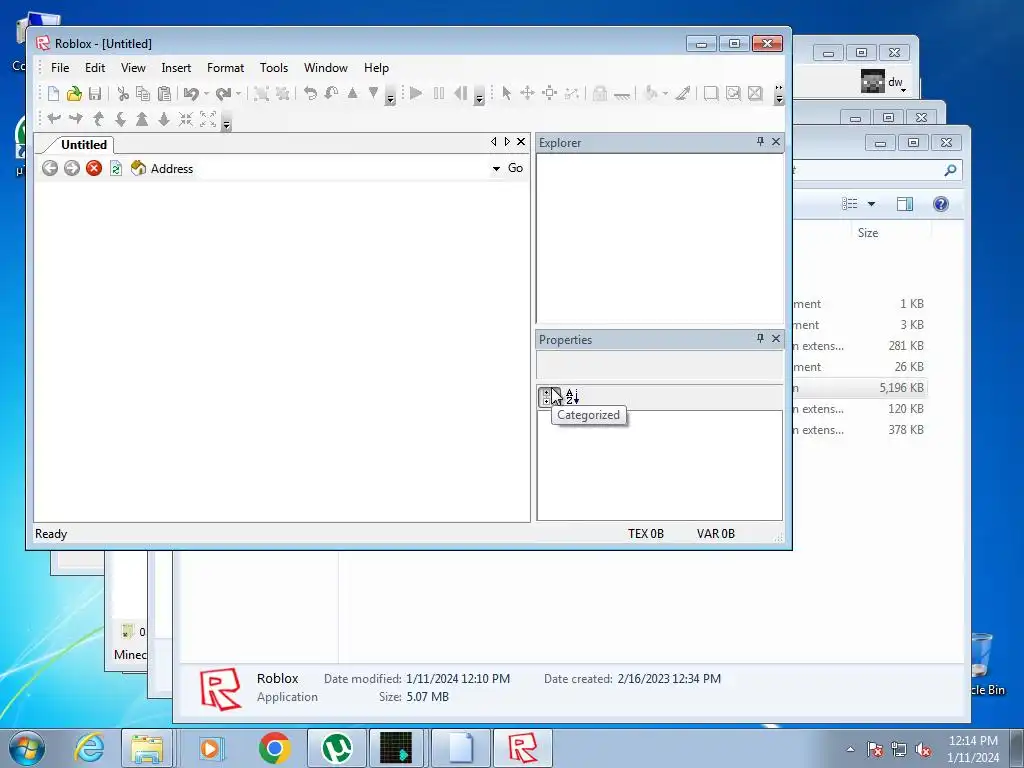
Task: Ungroup selection using the Ungroup icon
Action: [283, 93]
